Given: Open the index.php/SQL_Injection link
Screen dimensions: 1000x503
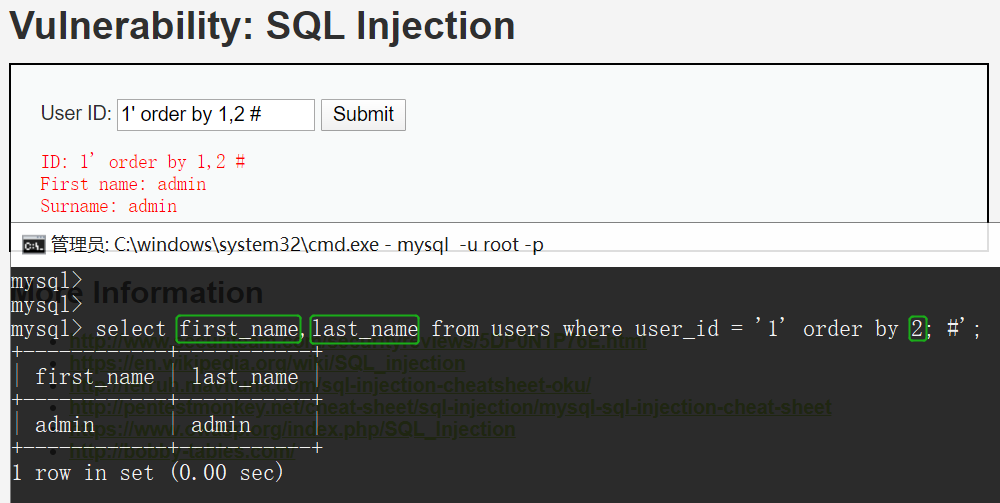Looking at the screenshot, I should point(292,429).
